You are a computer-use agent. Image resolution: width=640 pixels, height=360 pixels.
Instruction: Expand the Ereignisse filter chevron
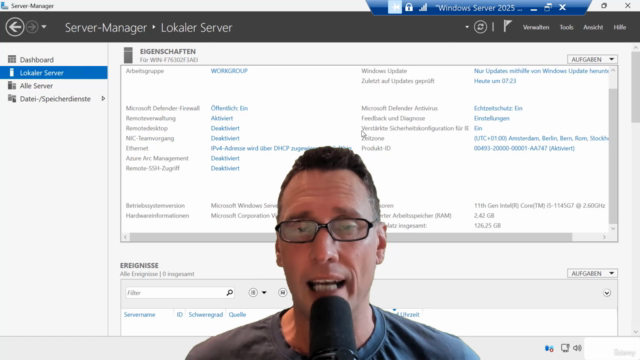(607, 293)
